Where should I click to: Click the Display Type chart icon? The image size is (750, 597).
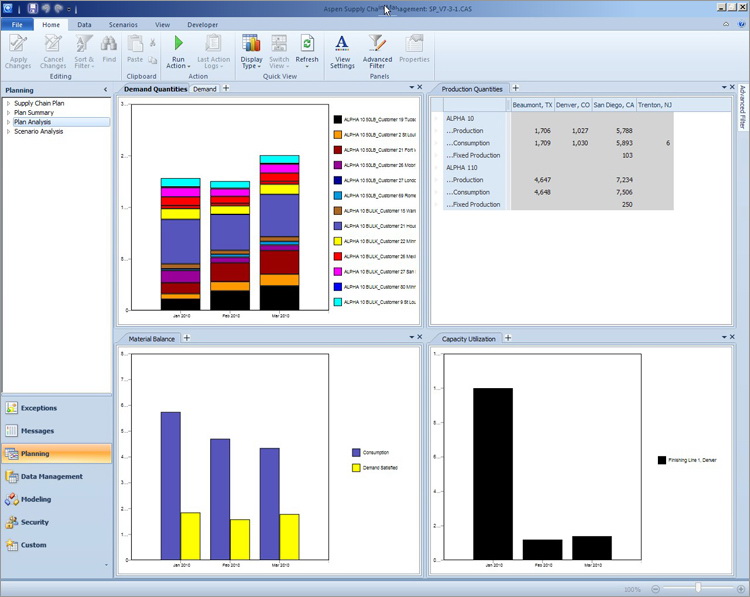(x=251, y=44)
